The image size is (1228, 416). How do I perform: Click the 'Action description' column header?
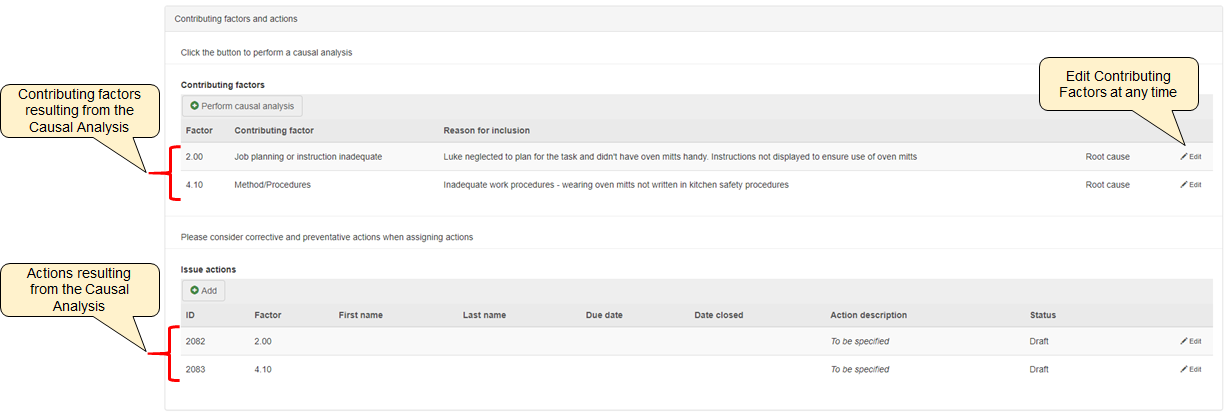868,315
